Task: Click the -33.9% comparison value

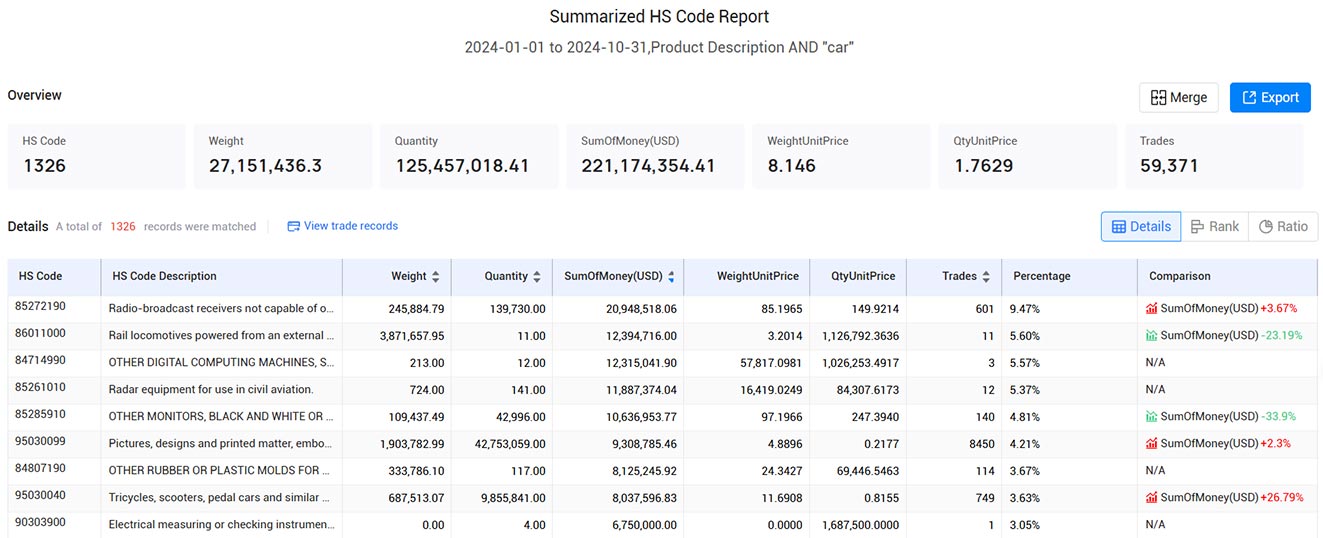Action: 1278,417
